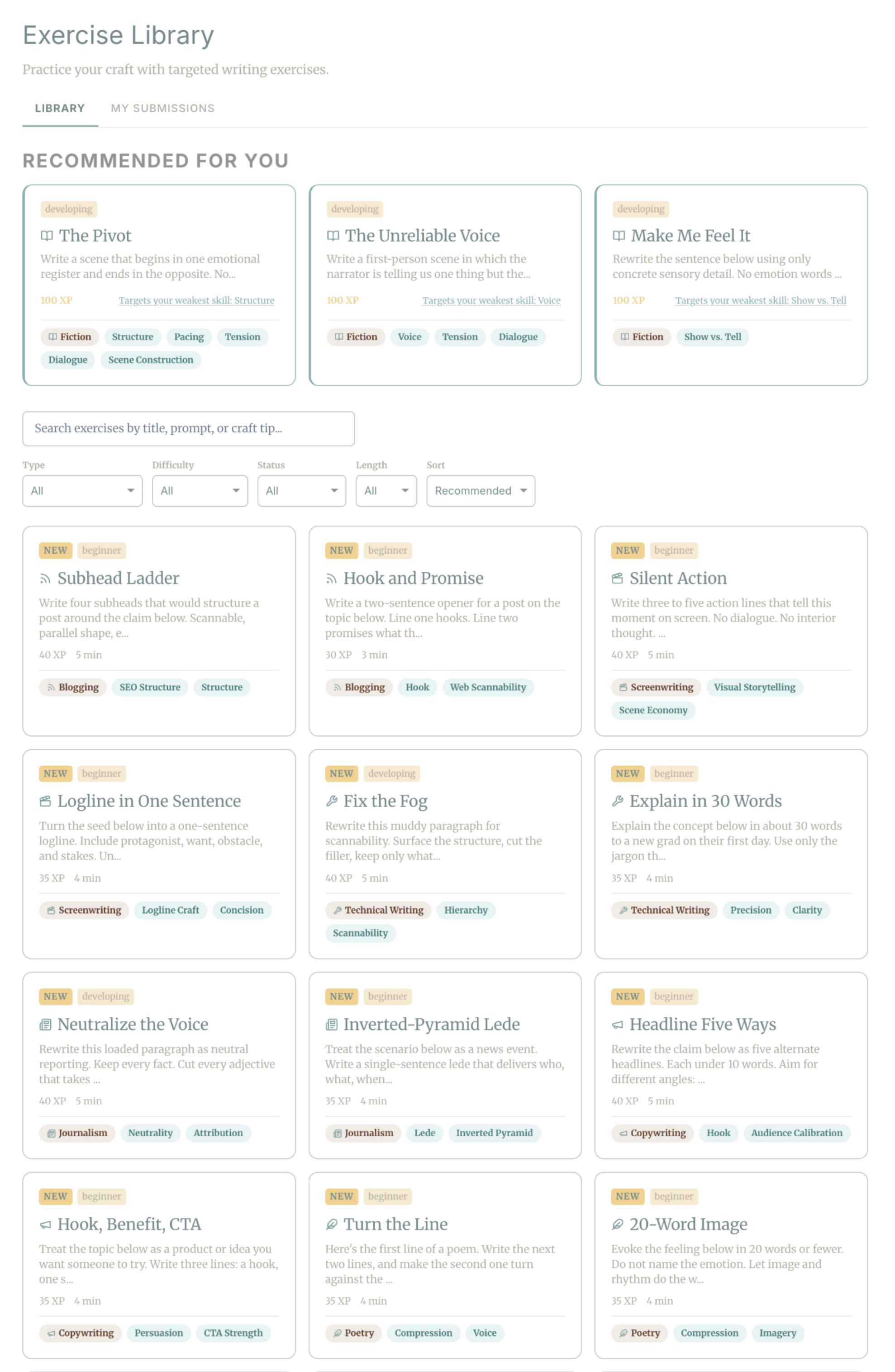Click the megaphone icon beside Hook, Benefit, CTA
The width and height of the screenshot is (895, 1372).
click(45, 1225)
